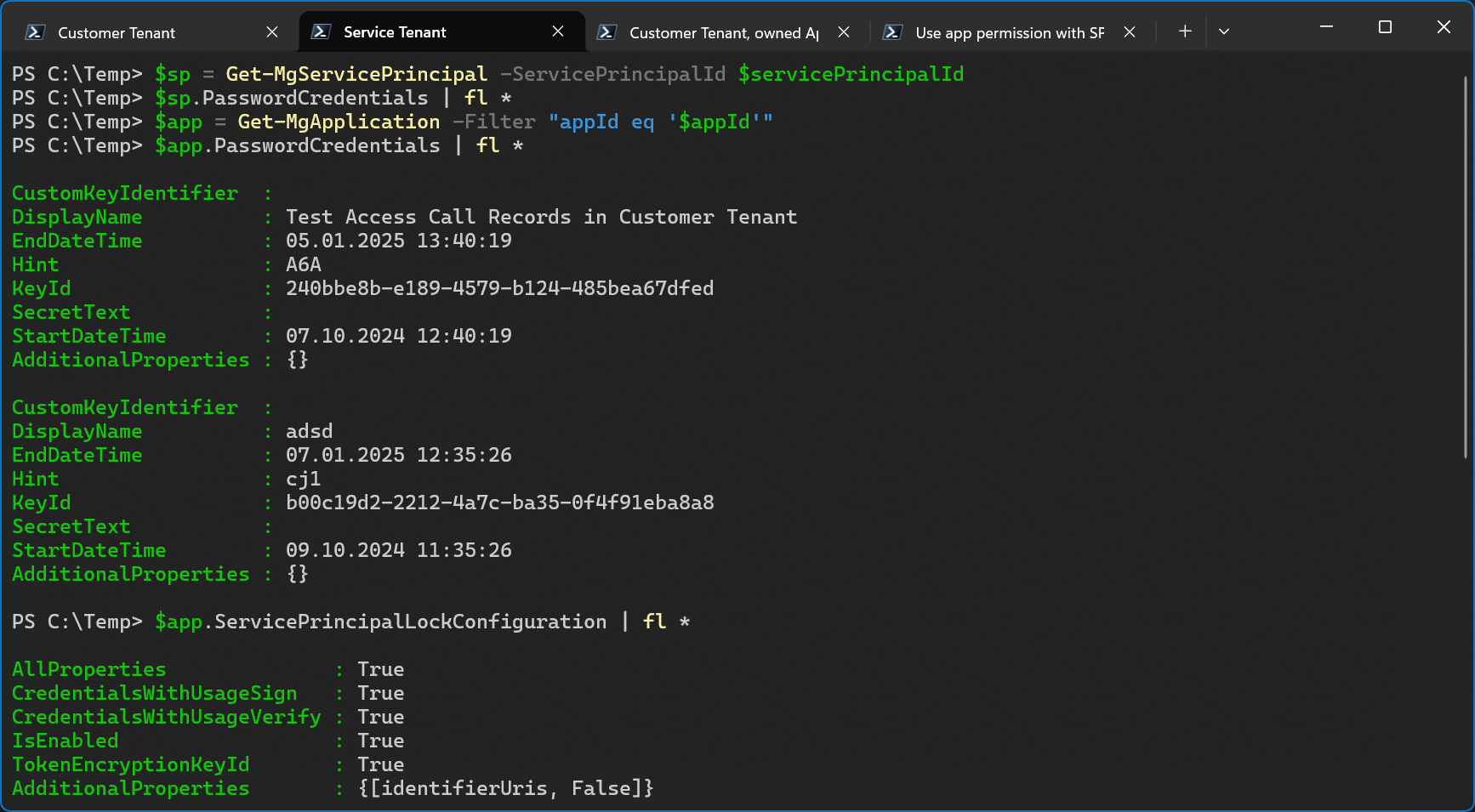The image size is (1475, 812).
Task: Click the KeyId value b00c19d2-2212-4a7c-ba35-0f4f91eba8a8
Action: (x=499, y=503)
